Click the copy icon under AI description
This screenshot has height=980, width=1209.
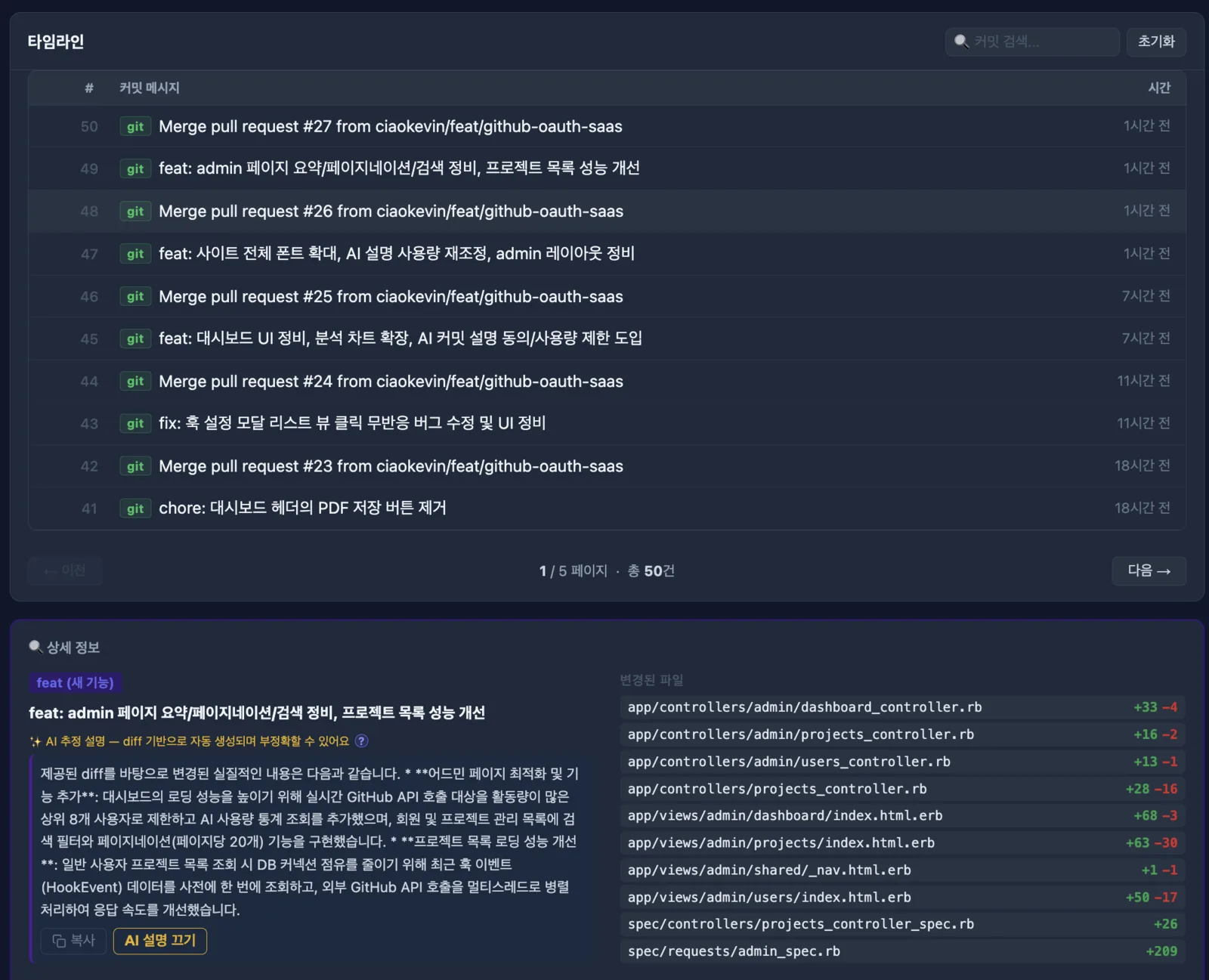[x=59, y=941]
